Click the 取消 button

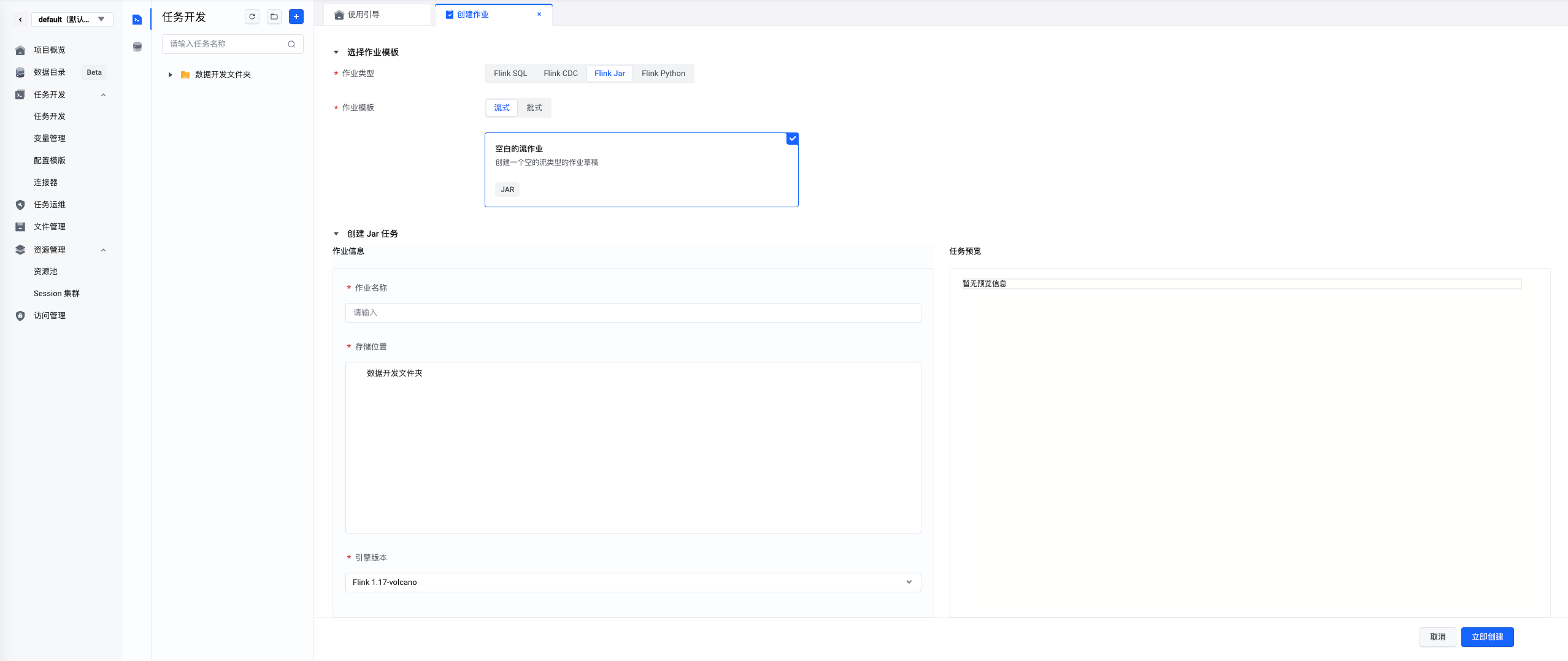(1437, 637)
